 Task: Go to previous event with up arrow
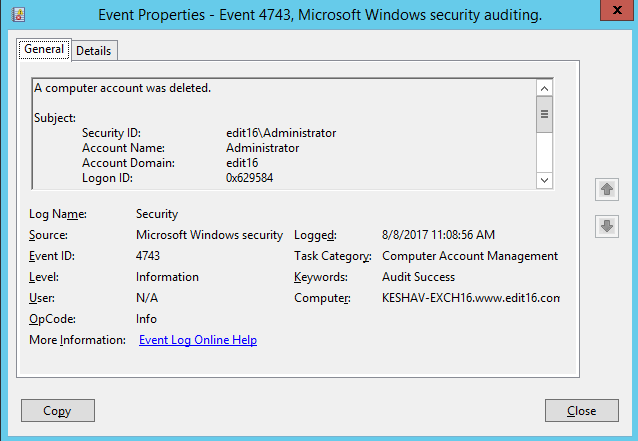point(607,189)
